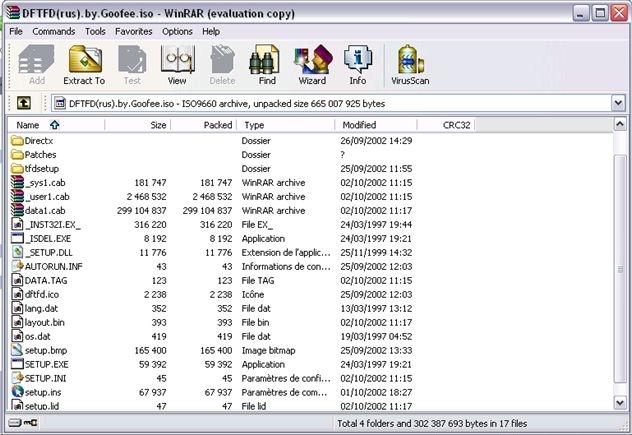Click the SETUP.EXE application icon
Viewport: 632px width, 435px height.
coord(17,364)
